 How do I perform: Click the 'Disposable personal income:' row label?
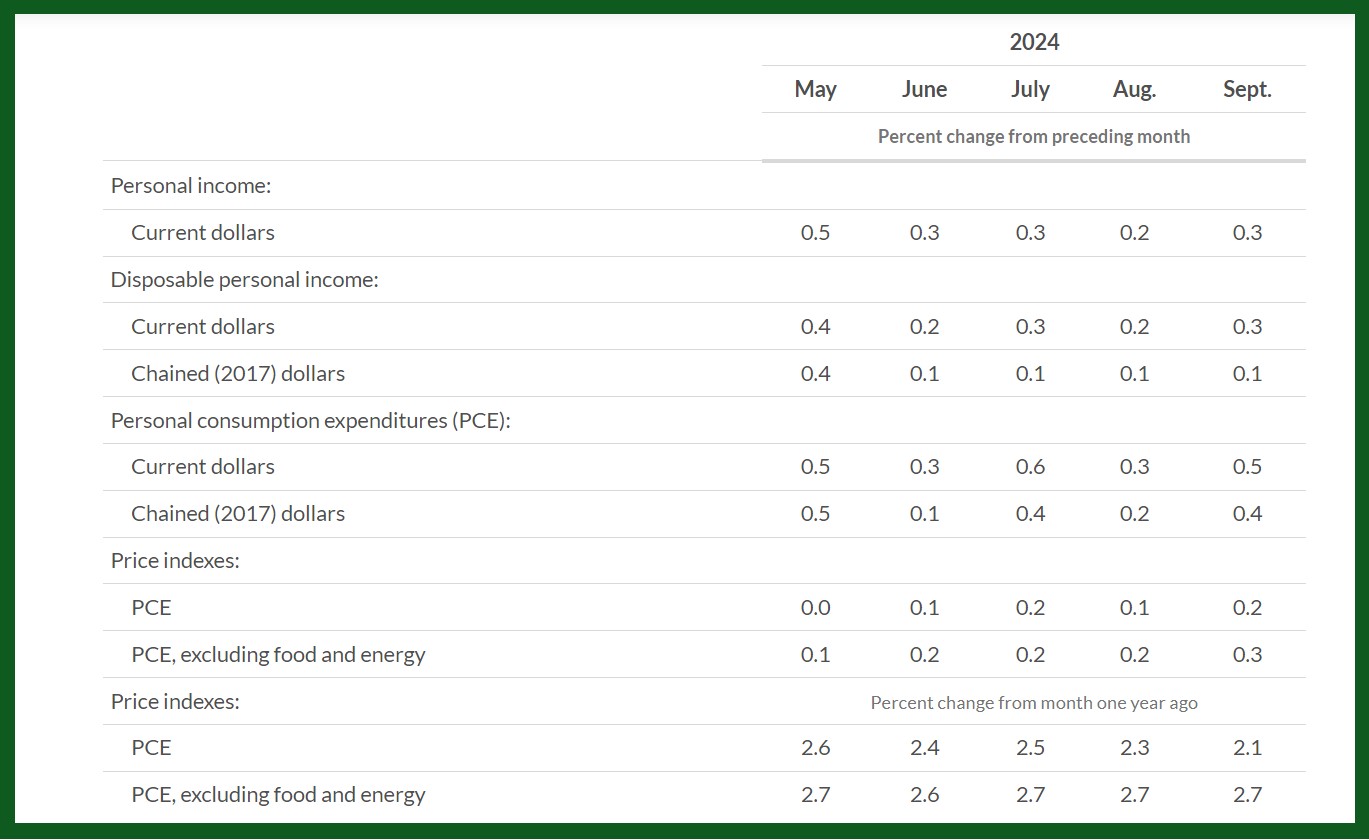coord(245,279)
